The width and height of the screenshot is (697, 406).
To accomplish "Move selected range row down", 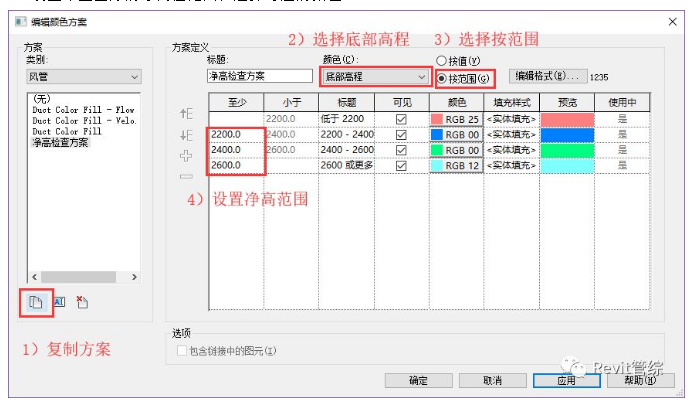I will pyautogui.click(x=186, y=135).
